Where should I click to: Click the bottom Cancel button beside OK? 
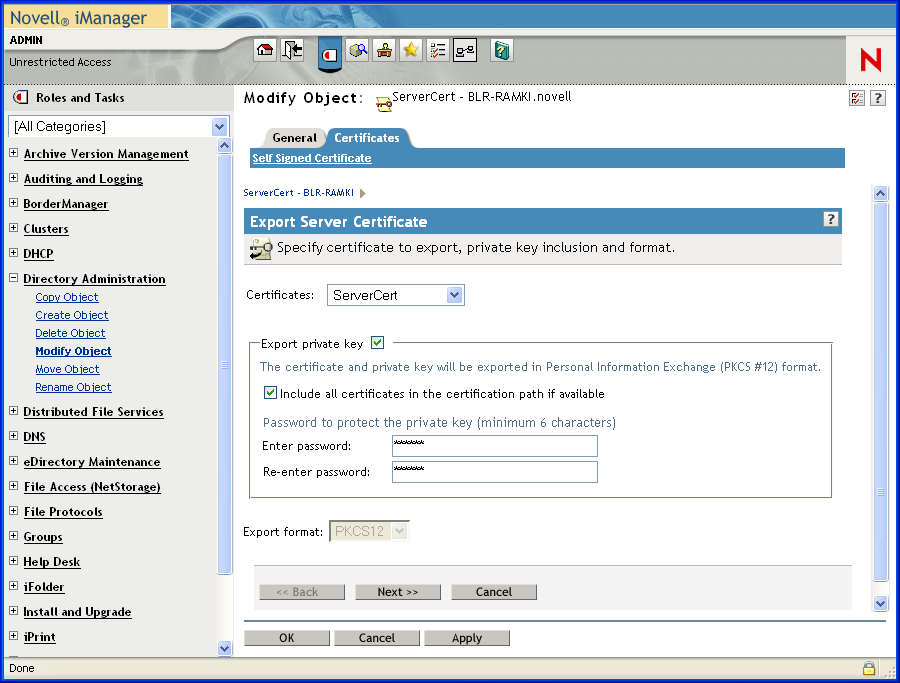pyautogui.click(x=377, y=638)
